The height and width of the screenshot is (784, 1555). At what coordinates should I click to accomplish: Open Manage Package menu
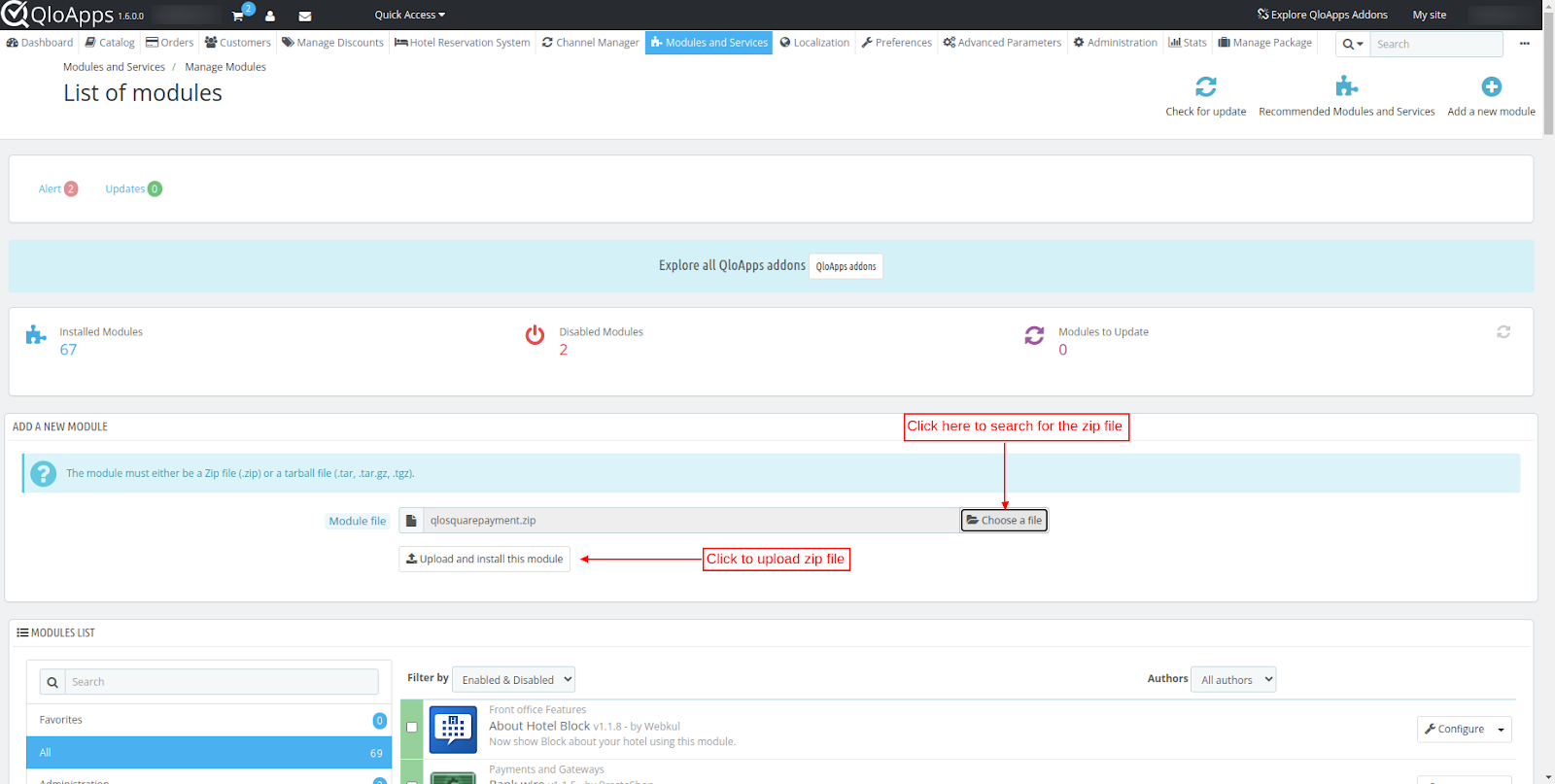[1265, 43]
